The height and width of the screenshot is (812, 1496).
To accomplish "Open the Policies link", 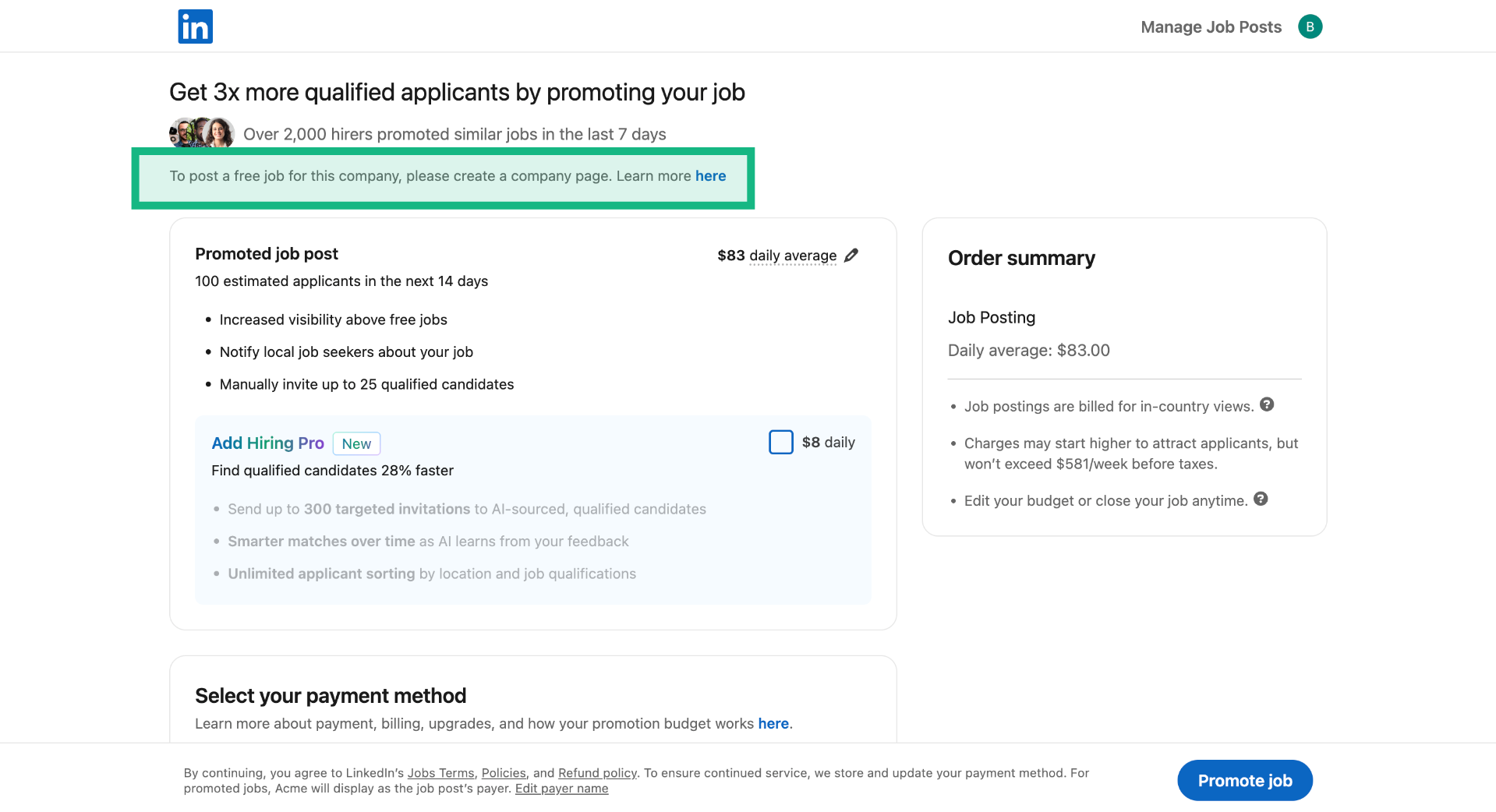I will pos(504,773).
